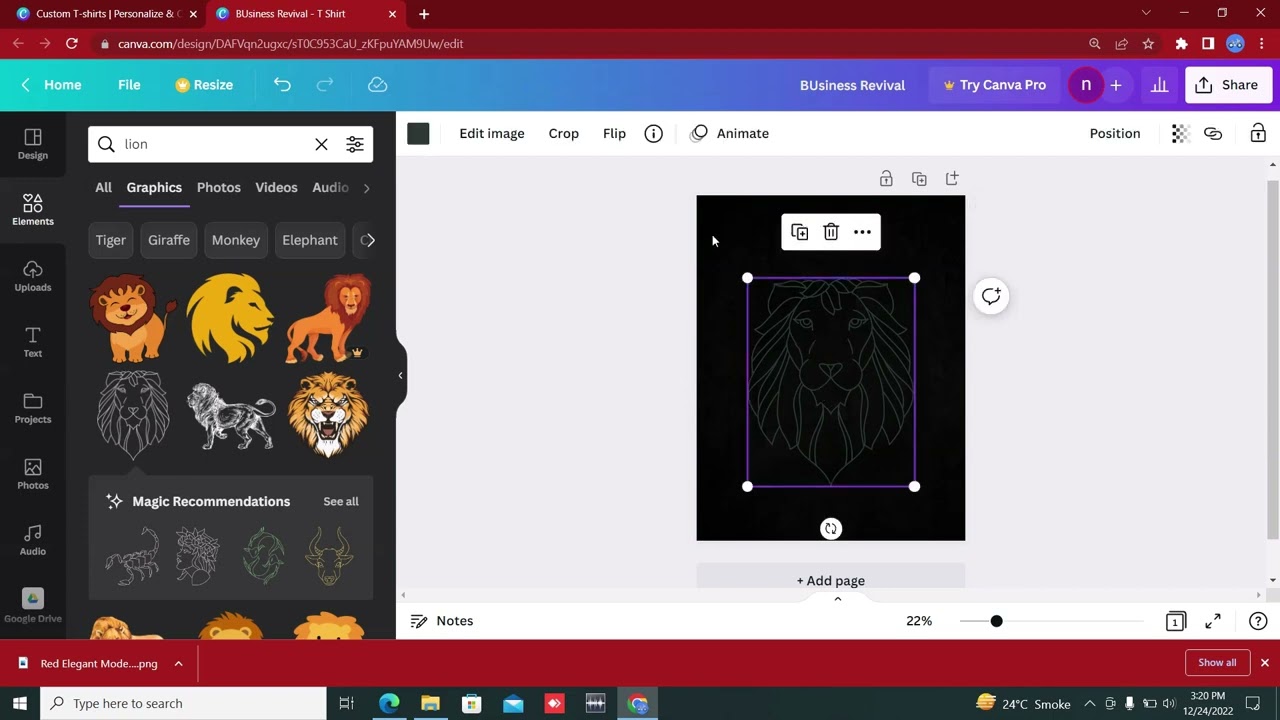1280x720 pixels.
Task: Click the Share button
Action: click(x=1227, y=85)
